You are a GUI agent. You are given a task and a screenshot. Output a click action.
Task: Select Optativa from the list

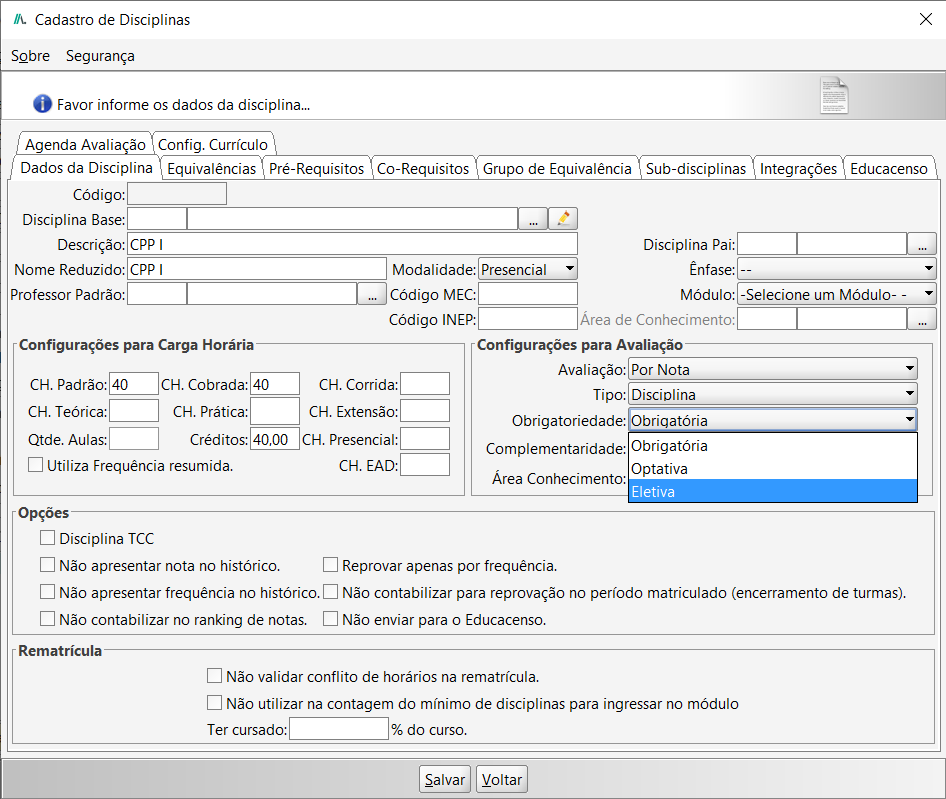pos(773,468)
